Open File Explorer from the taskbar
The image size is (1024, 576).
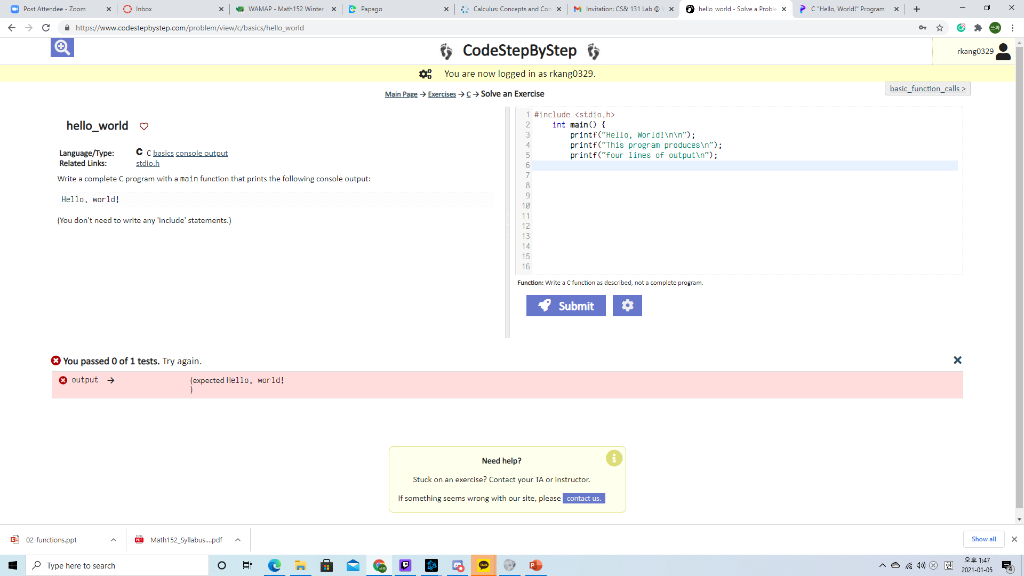coord(300,566)
